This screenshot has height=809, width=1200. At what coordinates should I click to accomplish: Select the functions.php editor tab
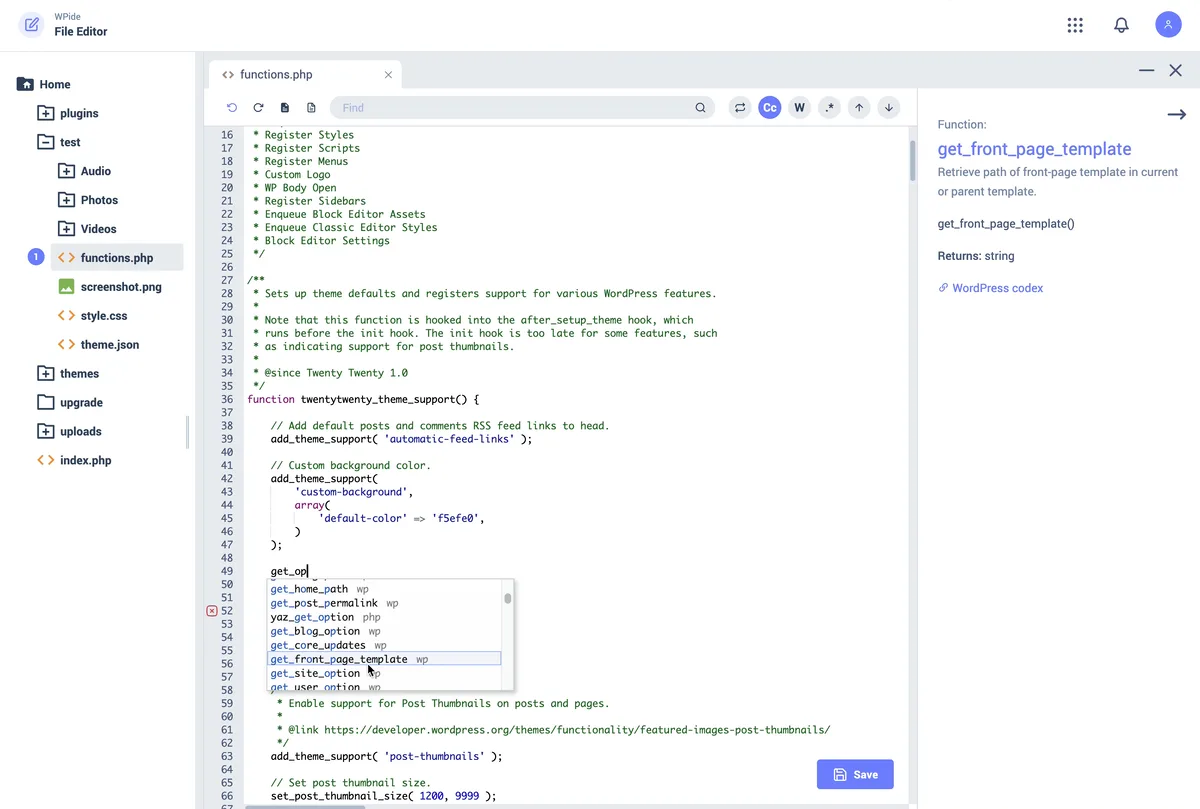tap(306, 75)
